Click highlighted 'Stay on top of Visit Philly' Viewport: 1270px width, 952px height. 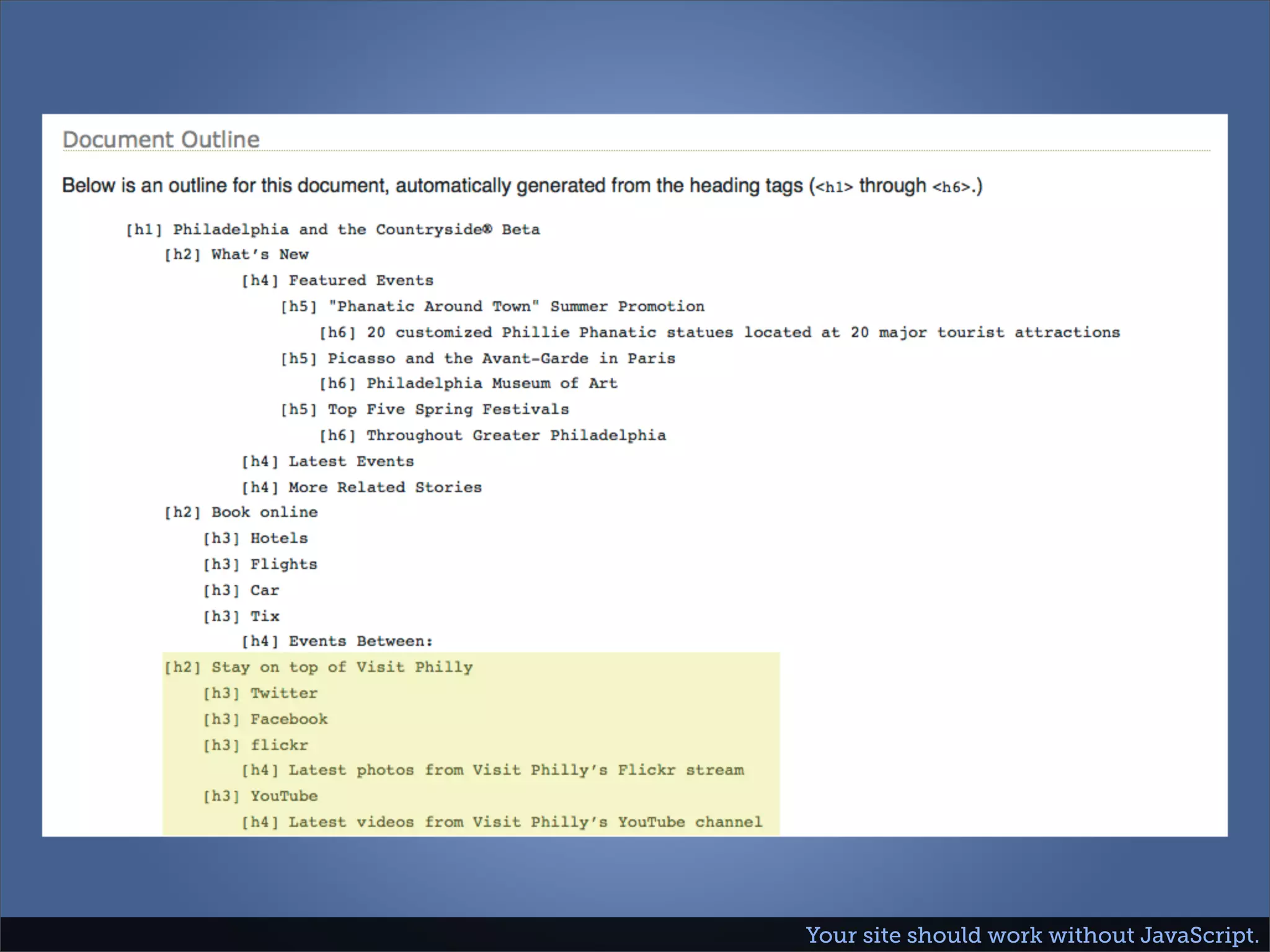(x=319, y=668)
